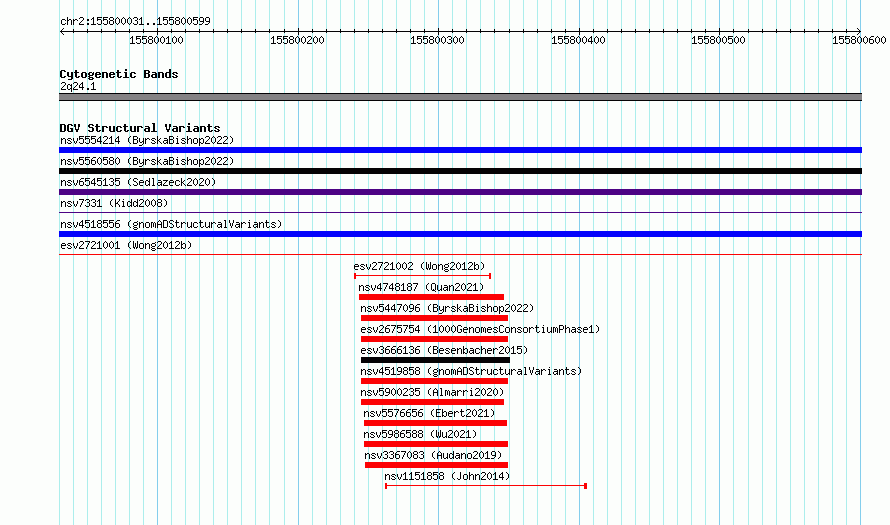The width and height of the screenshot is (890, 525).
Task: Select nsv4519858 (gnomADStructuralVariants) label
Action: (471, 371)
